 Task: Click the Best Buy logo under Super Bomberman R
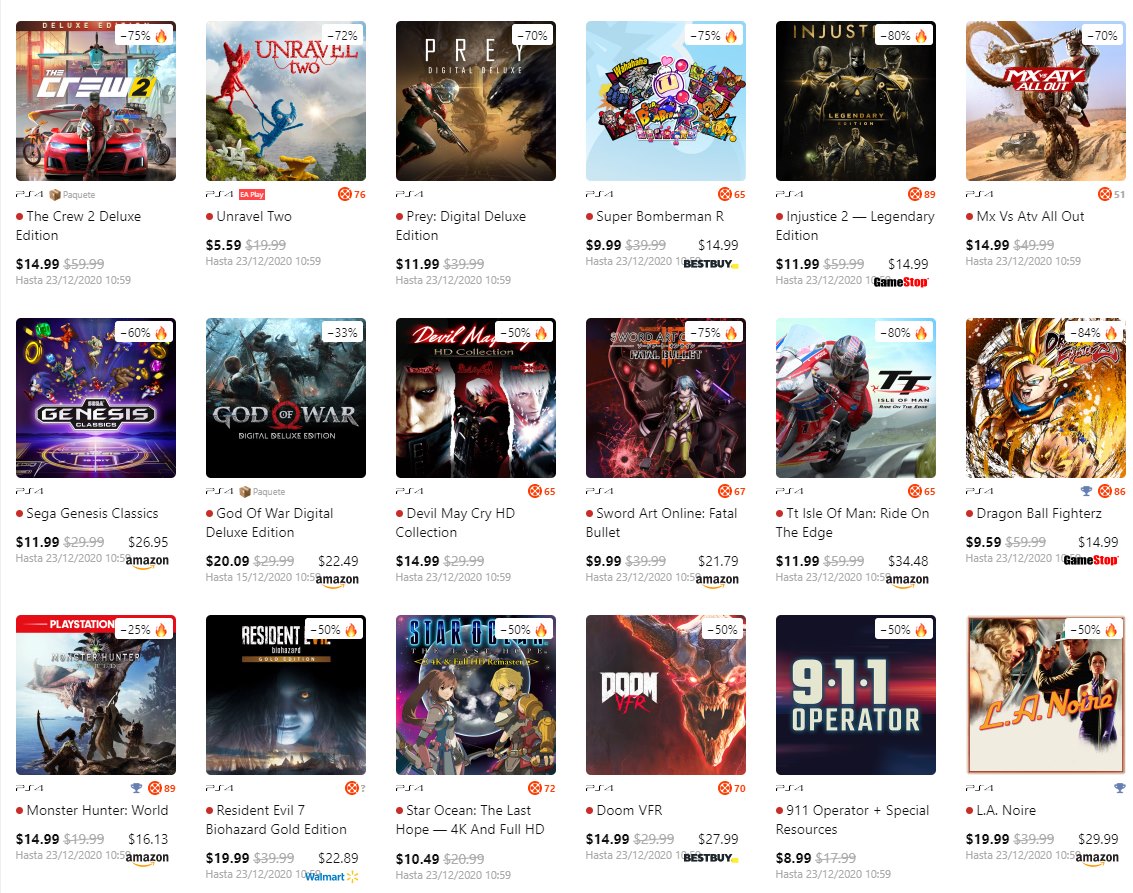[711, 264]
